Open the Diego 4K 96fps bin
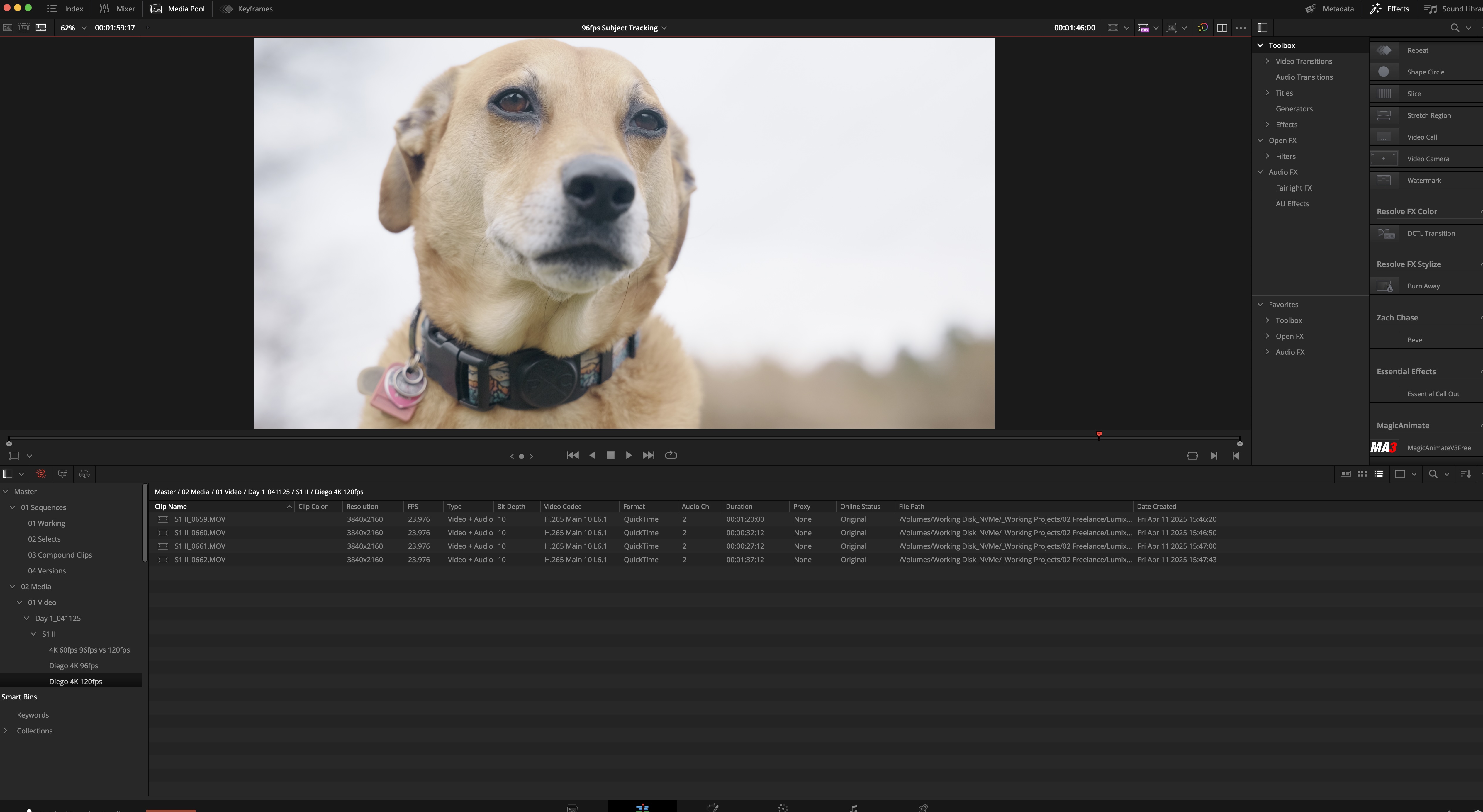This screenshot has width=1483, height=812. pyautogui.click(x=73, y=665)
